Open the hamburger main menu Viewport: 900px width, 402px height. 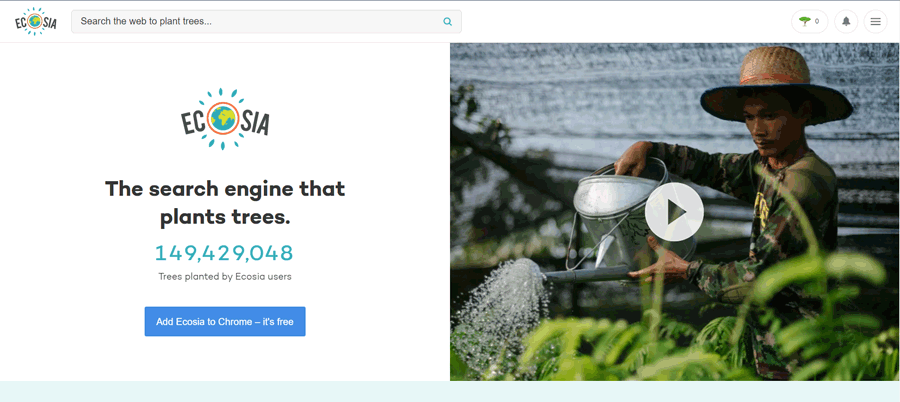coord(875,22)
